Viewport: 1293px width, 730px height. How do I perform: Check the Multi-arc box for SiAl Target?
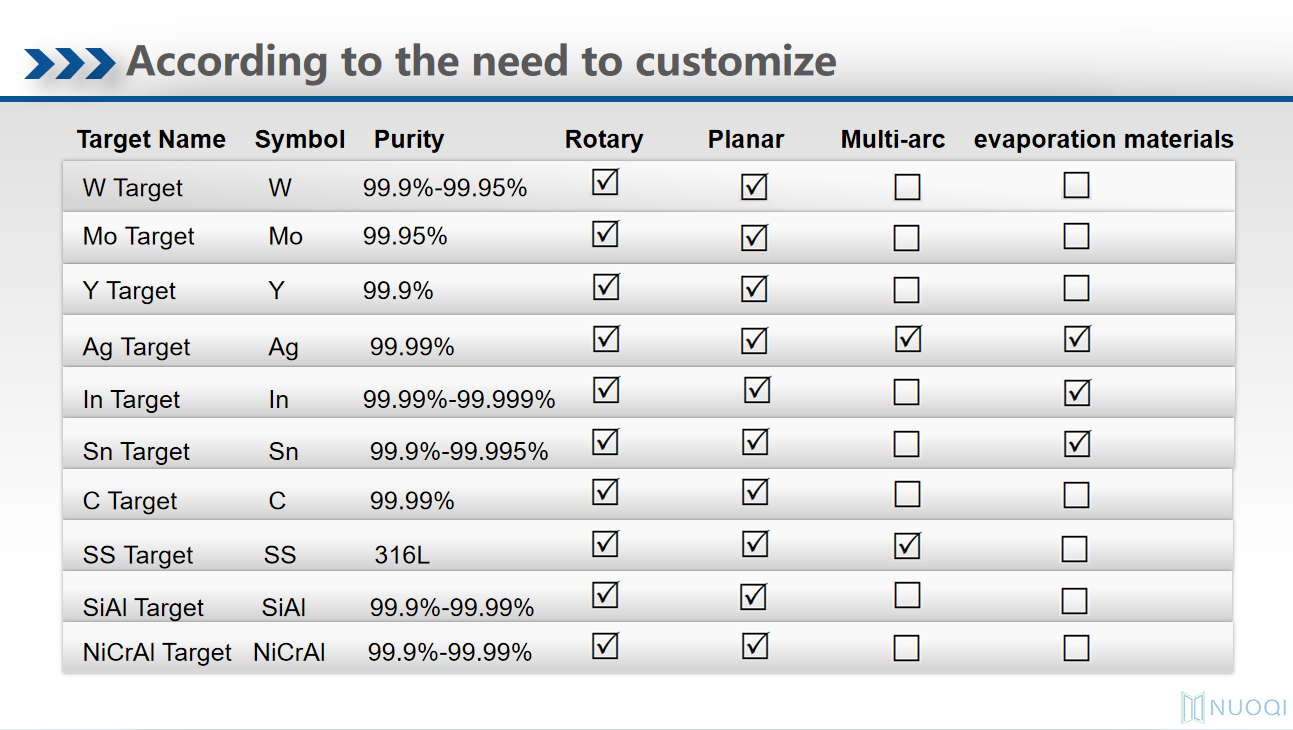click(906, 596)
